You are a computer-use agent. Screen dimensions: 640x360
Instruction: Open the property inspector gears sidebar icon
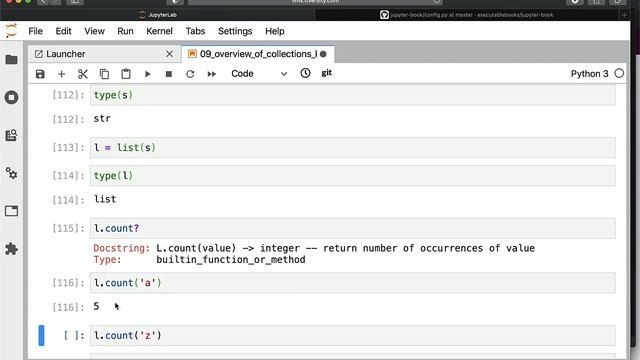click(x=11, y=173)
